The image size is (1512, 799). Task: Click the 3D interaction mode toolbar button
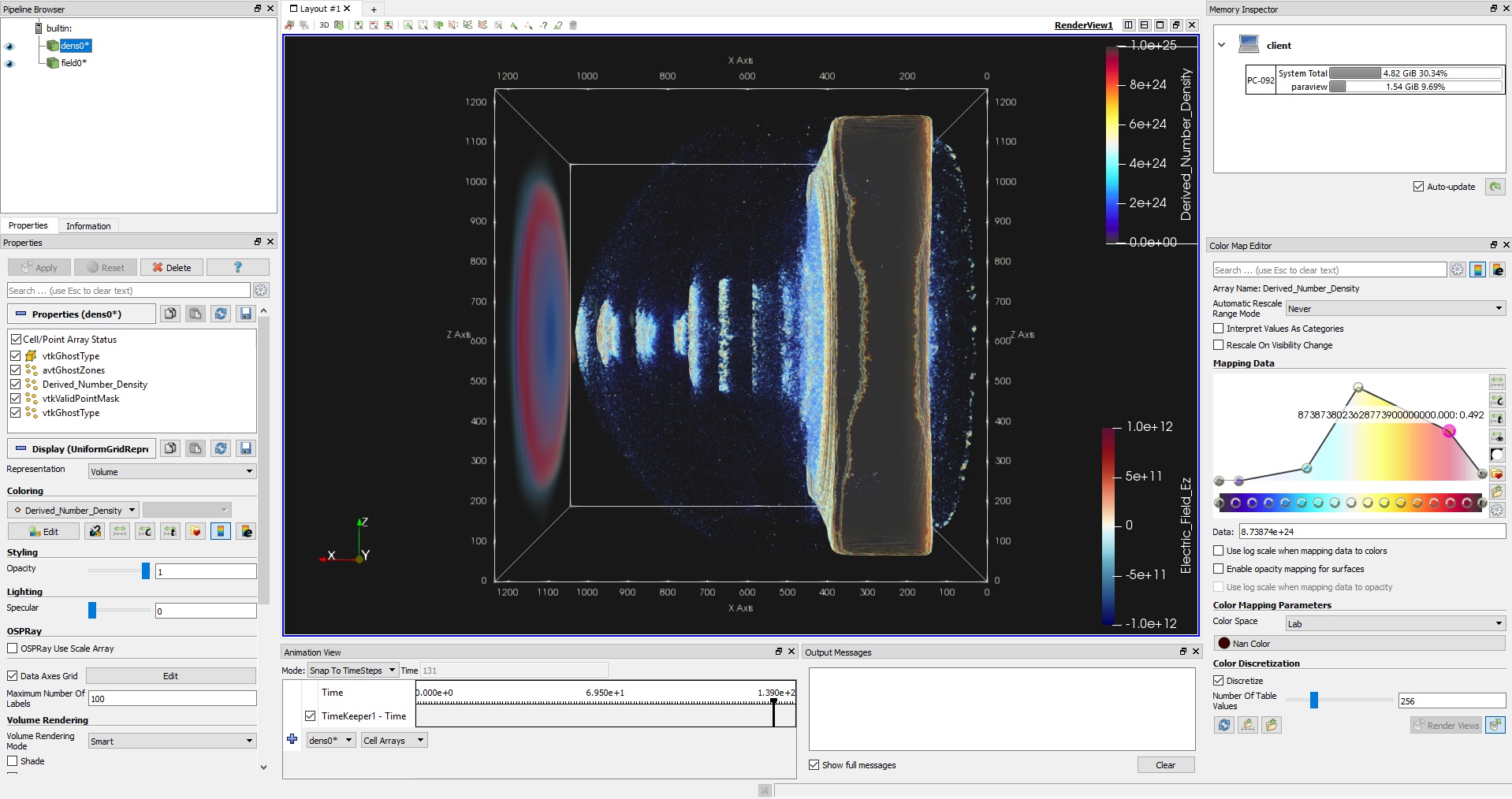pos(323,25)
